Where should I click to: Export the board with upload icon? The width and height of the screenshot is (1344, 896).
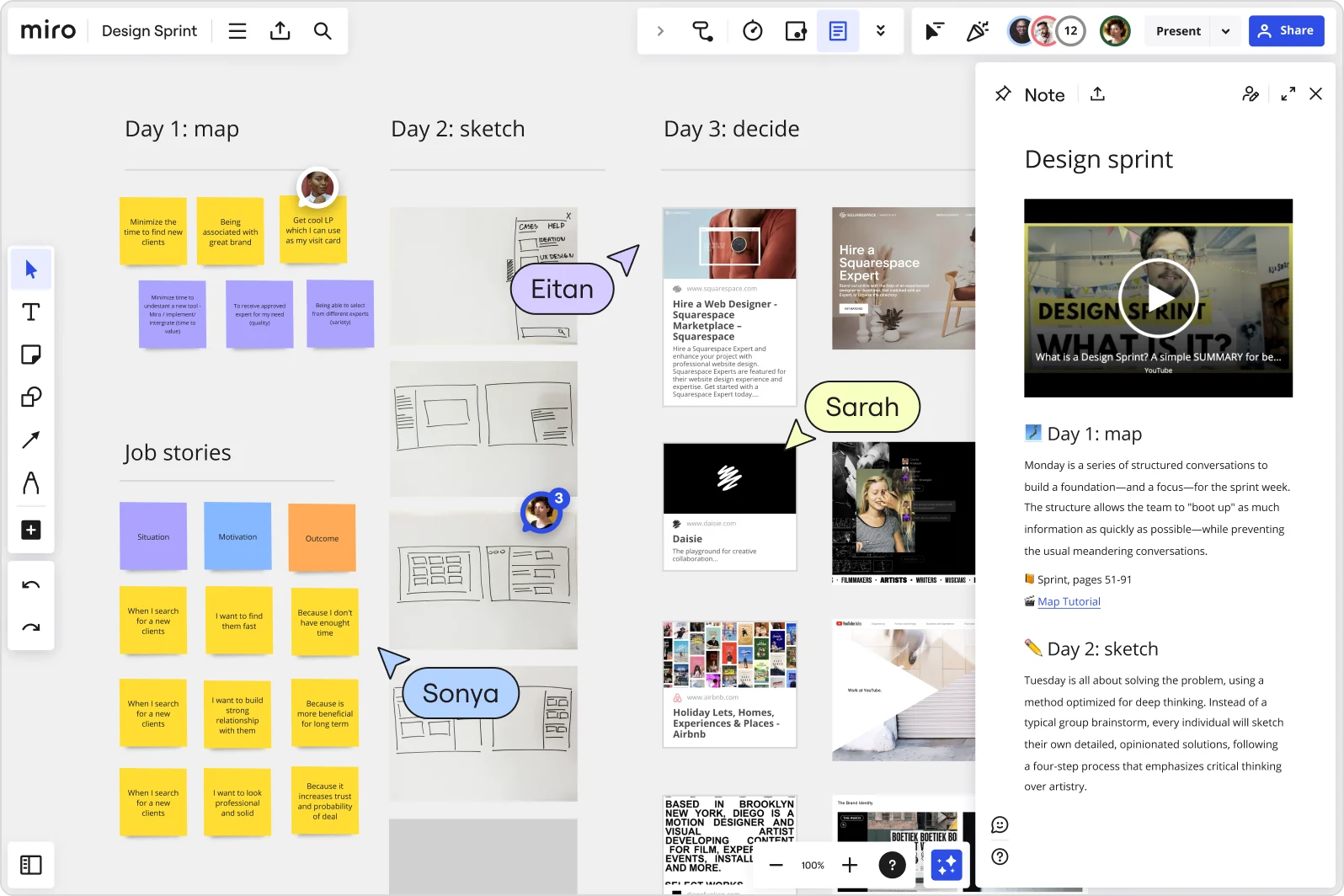coord(280,31)
